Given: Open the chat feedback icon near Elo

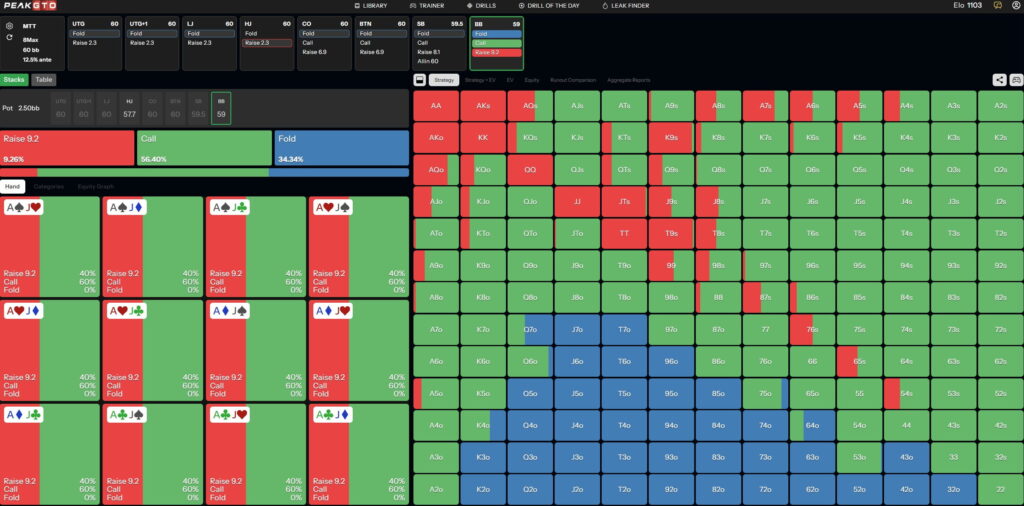Looking at the screenshot, I should [x=998, y=6].
